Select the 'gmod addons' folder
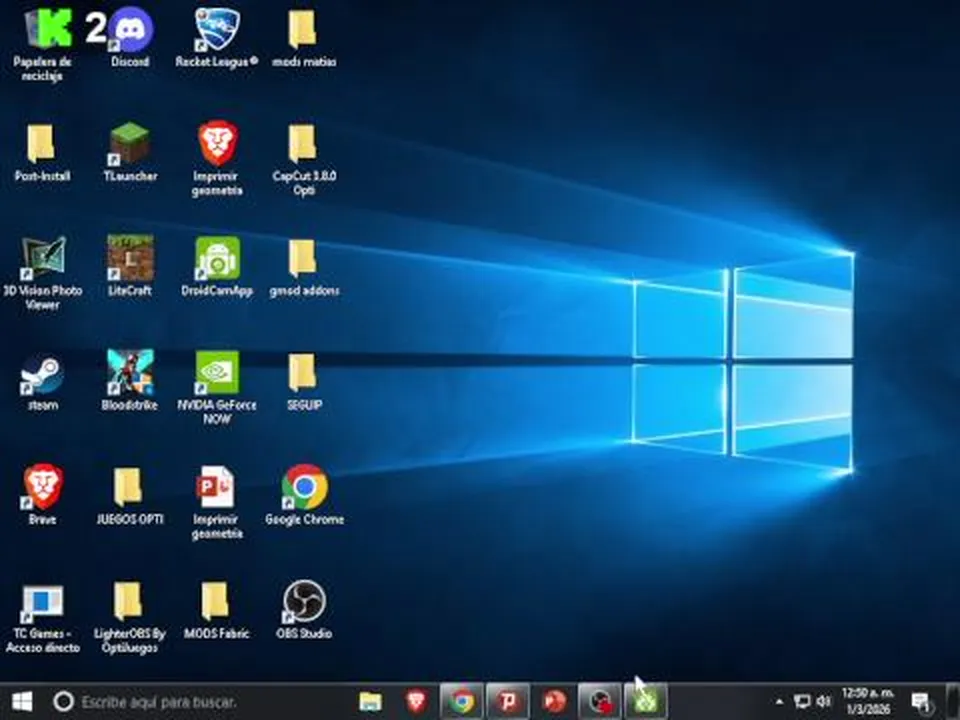960x720 pixels. 304,267
